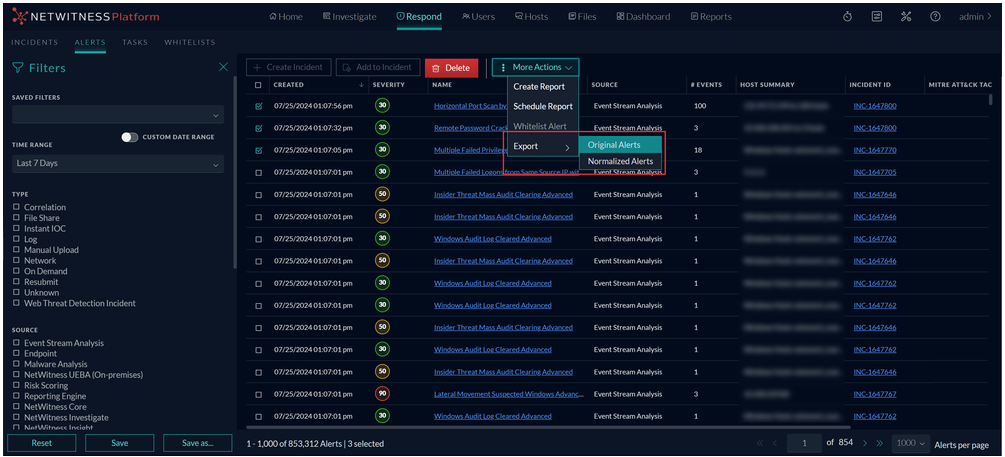The image size is (1005, 457).
Task: Open the timer icon in top bar
Action: point(847,17)
